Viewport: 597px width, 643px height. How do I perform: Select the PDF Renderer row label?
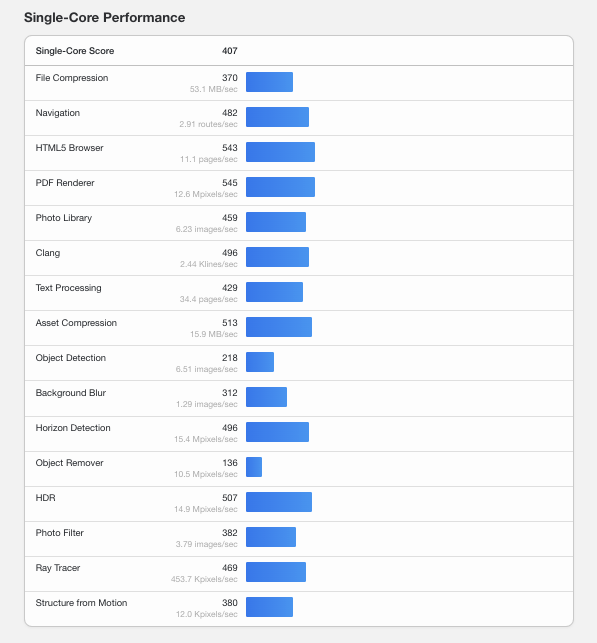click(x=65, y=183)
